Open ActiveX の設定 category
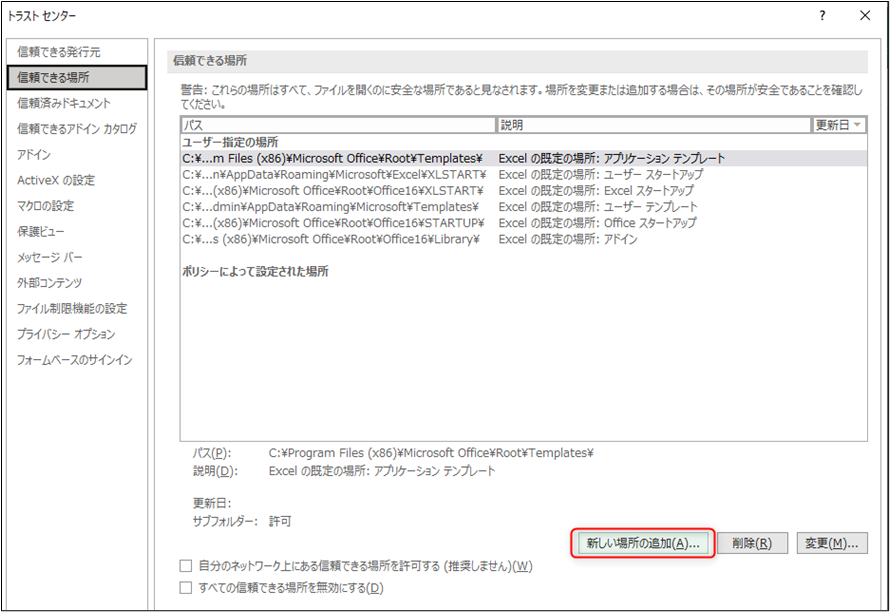 (56, 180)
